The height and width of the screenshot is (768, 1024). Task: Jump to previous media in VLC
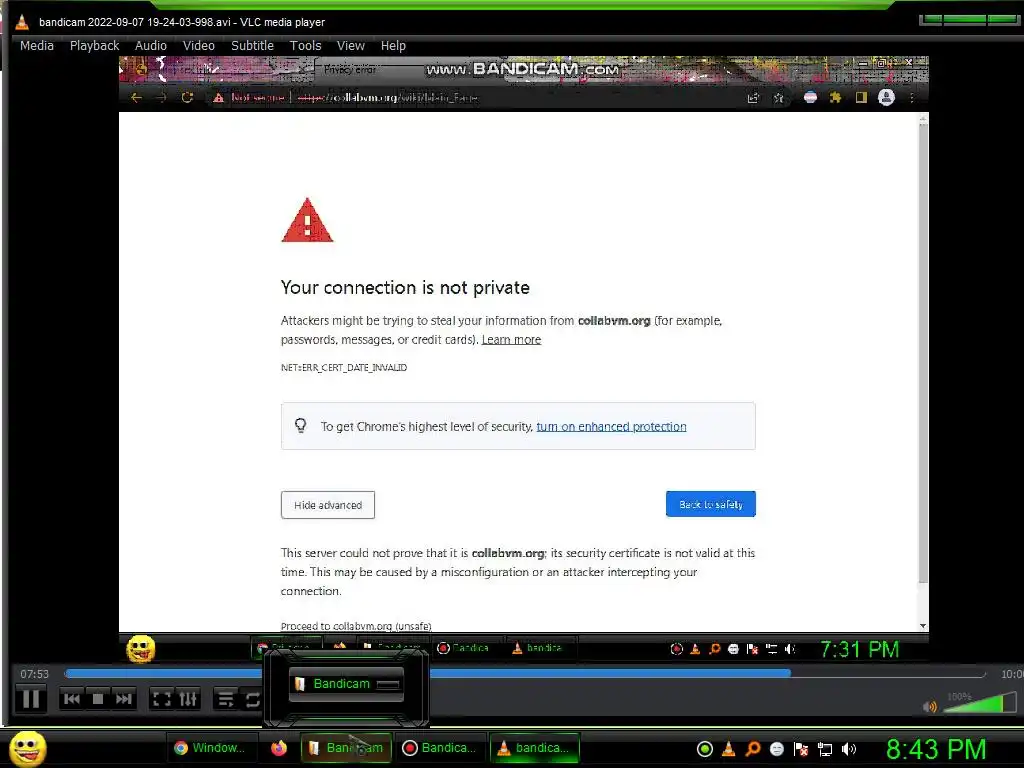pyautogui.click(x=71, y=699)
